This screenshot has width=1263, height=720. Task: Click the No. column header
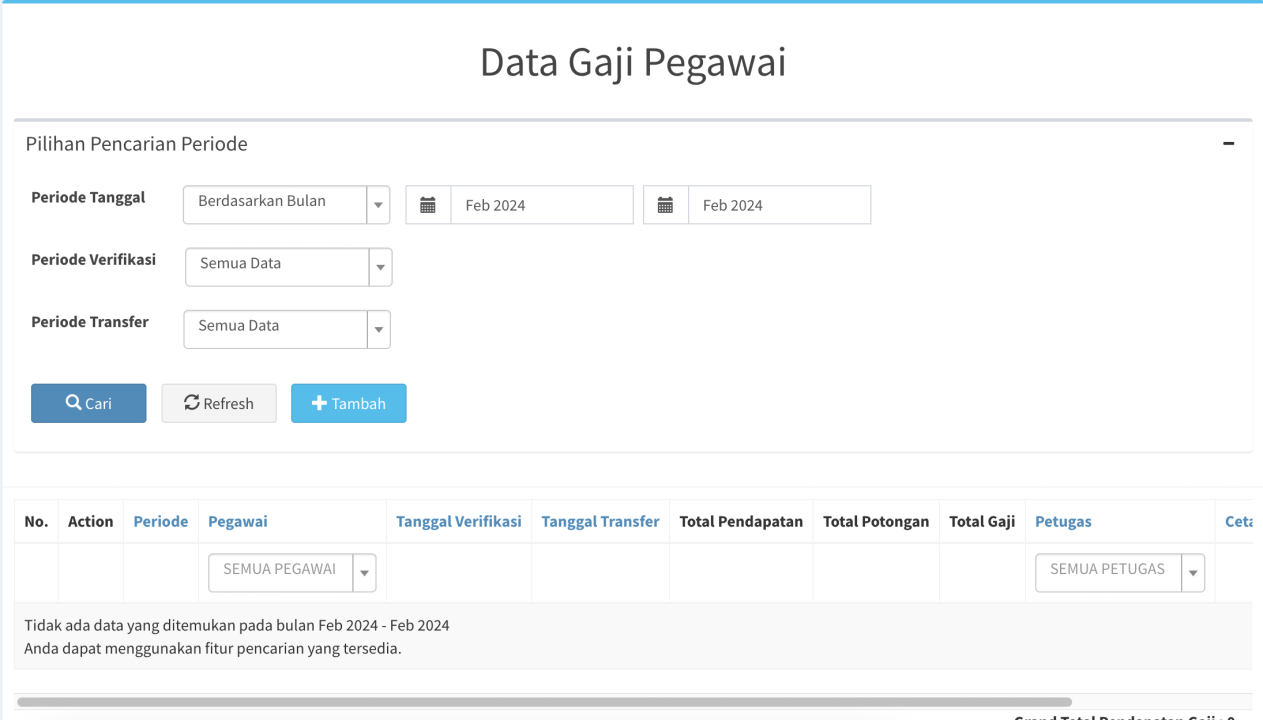[x=36, y=521]
